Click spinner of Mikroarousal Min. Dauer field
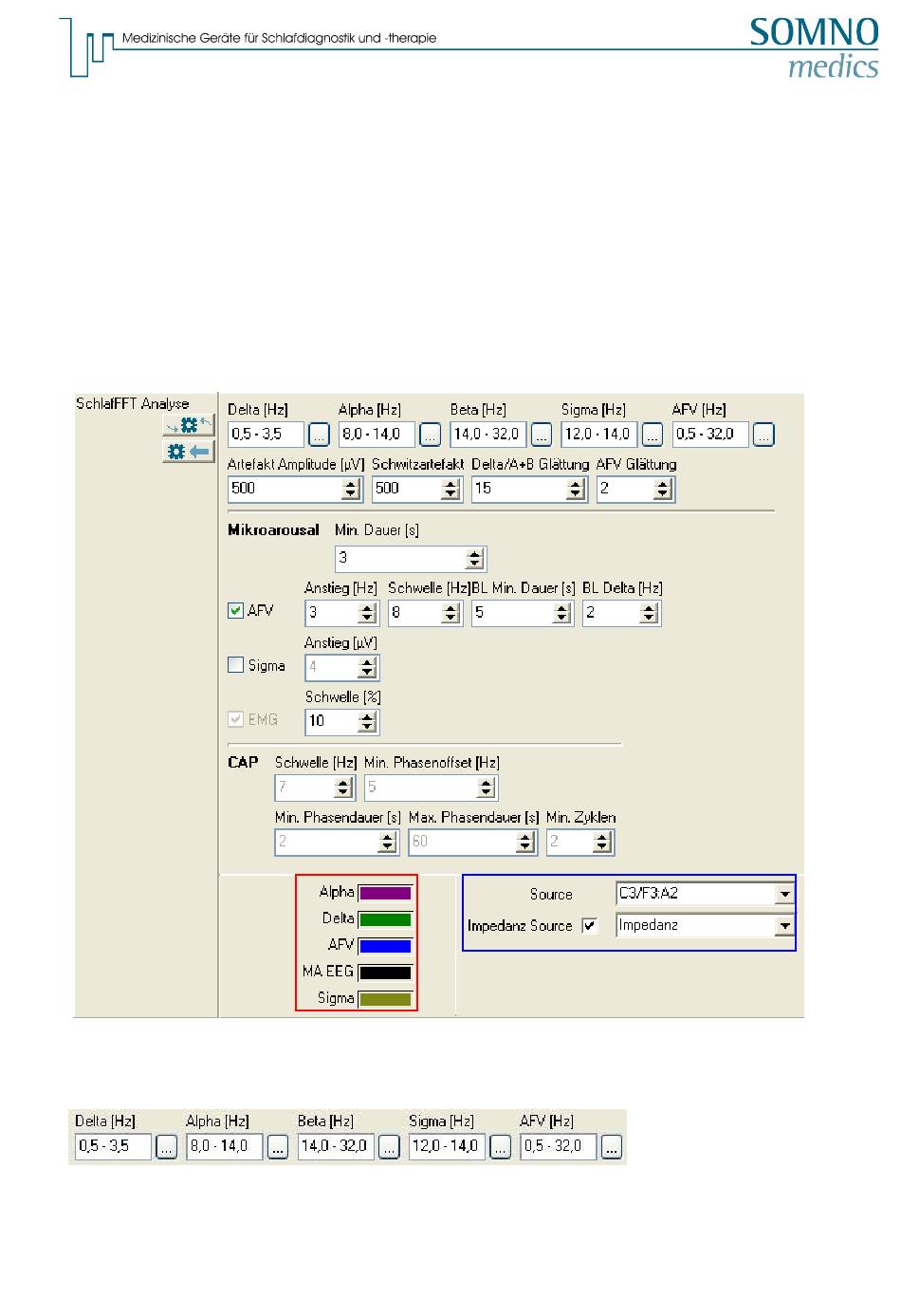 coord(475,559)
